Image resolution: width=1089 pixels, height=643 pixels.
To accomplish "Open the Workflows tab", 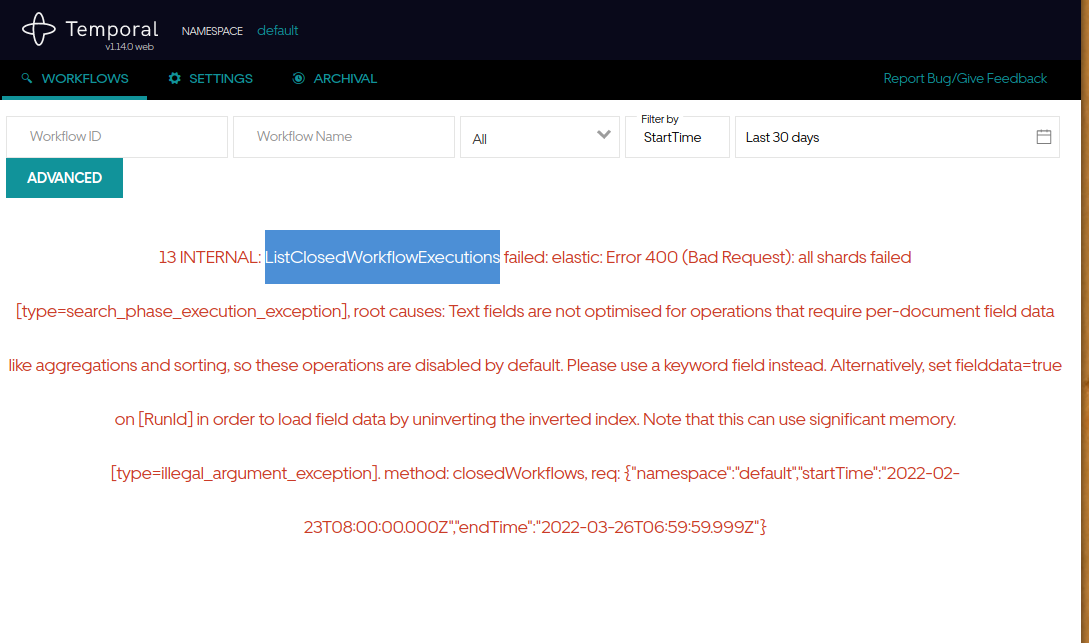I will click(x=73, y=78).
